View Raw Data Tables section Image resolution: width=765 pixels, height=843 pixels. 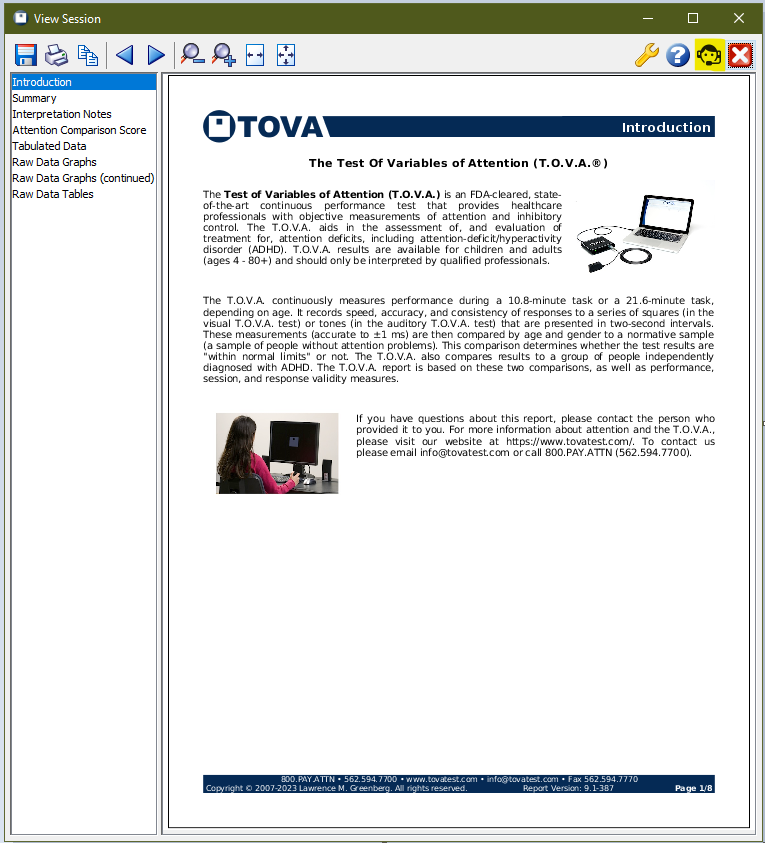point(83,194)
